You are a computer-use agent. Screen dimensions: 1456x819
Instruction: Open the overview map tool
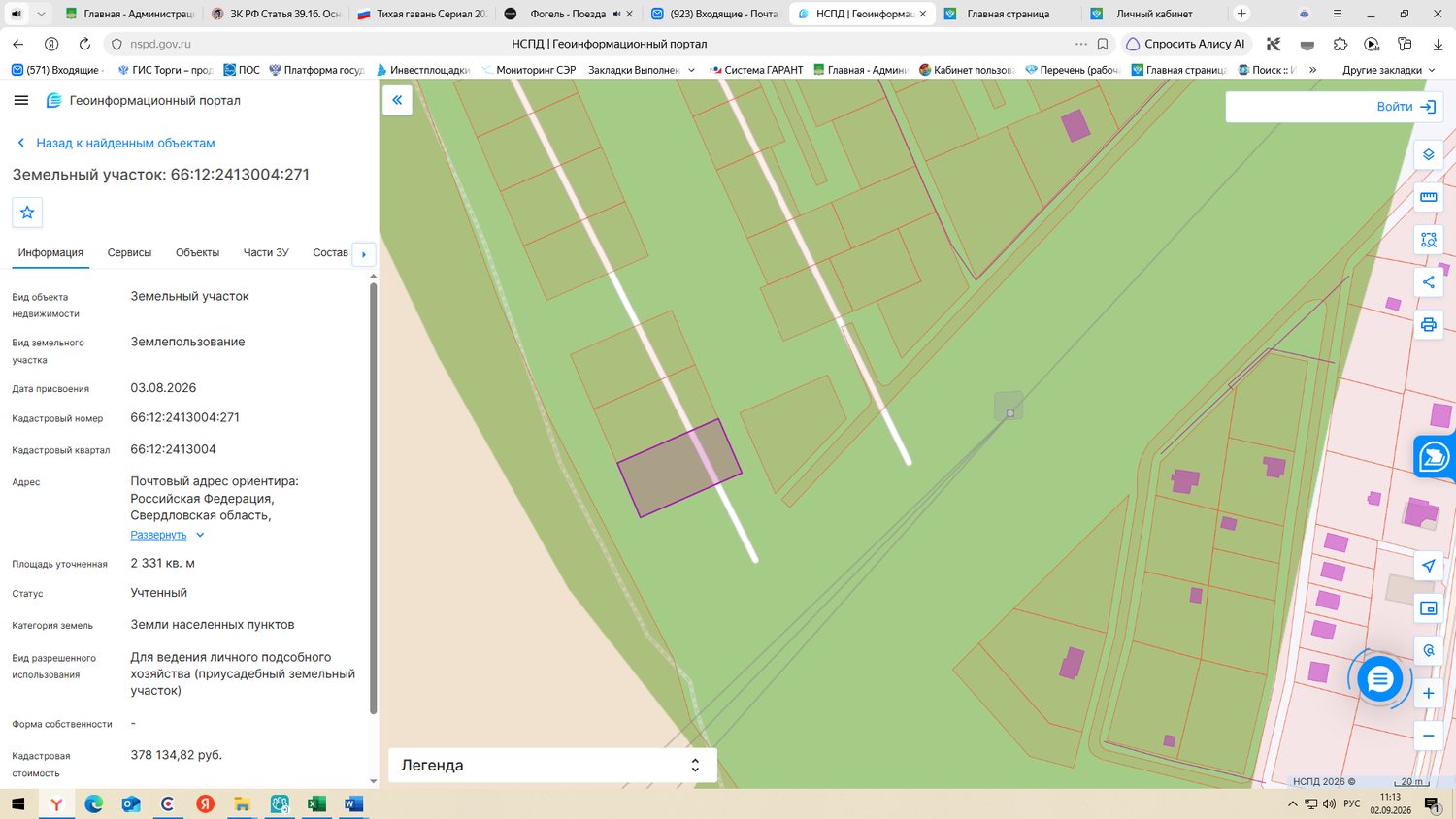pos(1428,608)
